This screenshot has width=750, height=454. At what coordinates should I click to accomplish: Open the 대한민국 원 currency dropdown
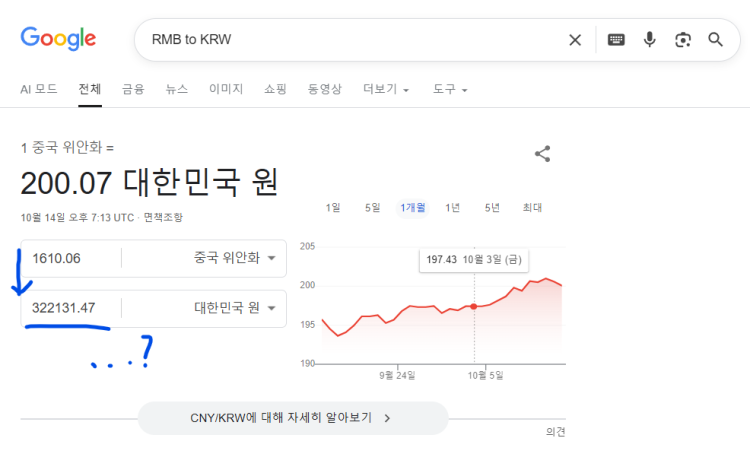pos(236,308)
